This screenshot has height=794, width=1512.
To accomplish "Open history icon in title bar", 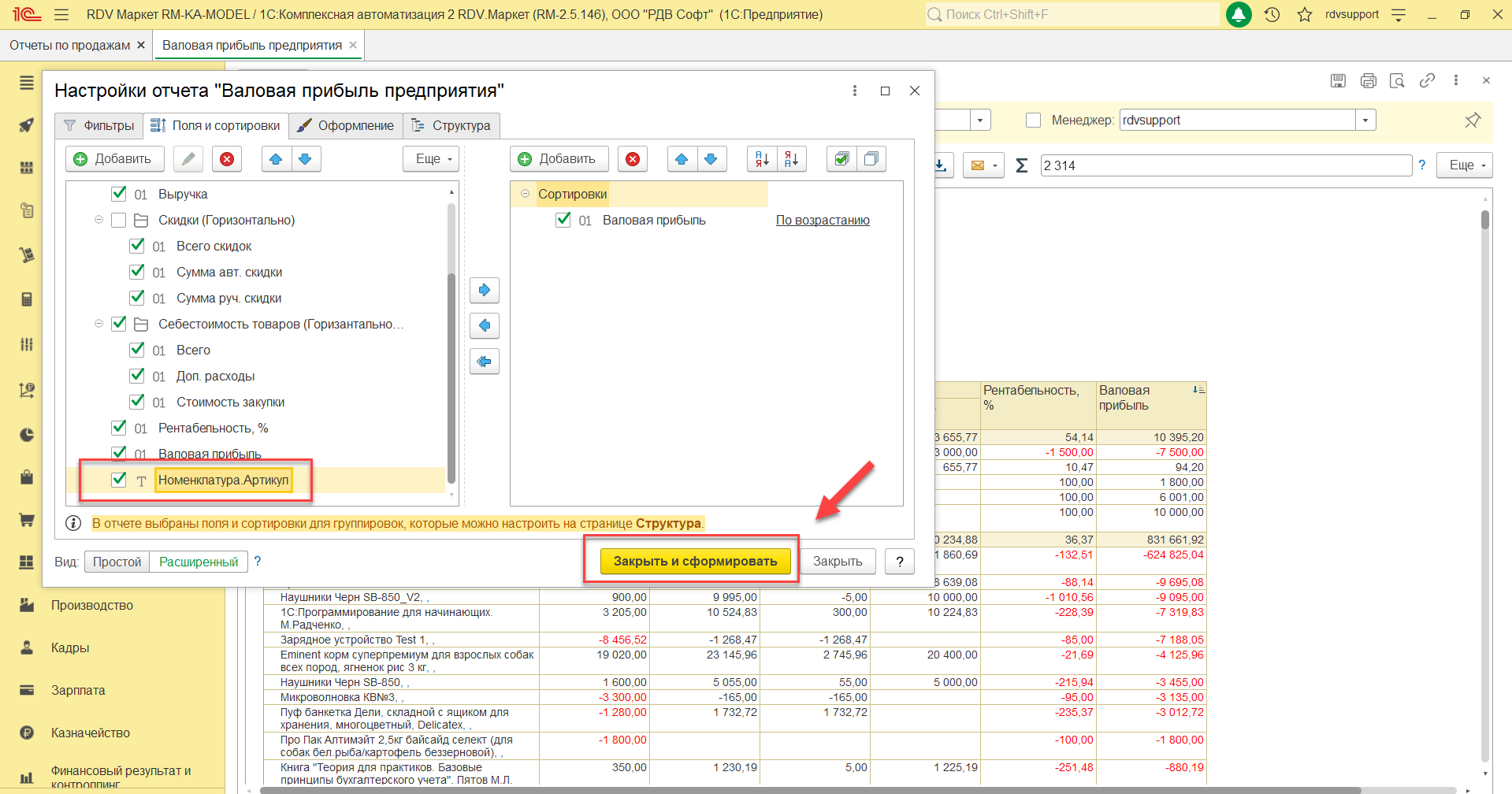I will (x=1272, y=14).
